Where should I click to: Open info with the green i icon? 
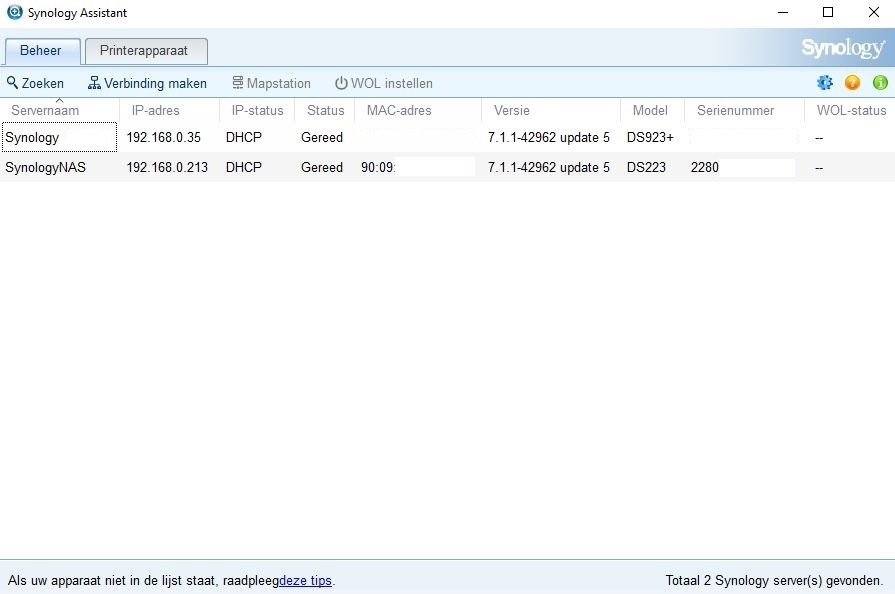880,83
